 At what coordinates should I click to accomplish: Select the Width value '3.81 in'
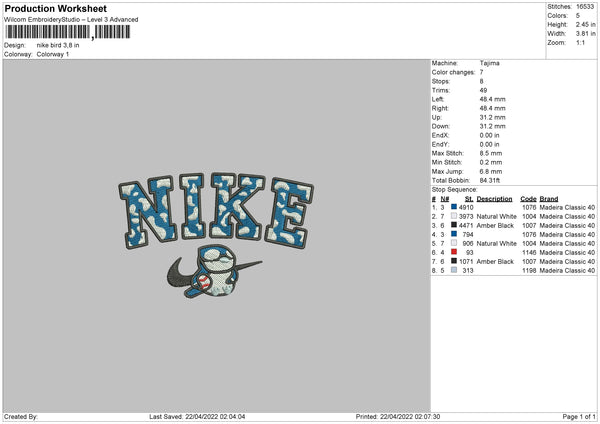click(x=585, y=34)
